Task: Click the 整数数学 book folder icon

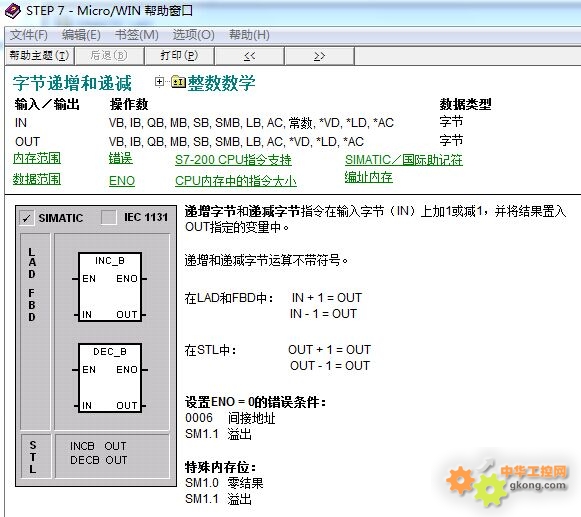Action: (x=179, y=82)
